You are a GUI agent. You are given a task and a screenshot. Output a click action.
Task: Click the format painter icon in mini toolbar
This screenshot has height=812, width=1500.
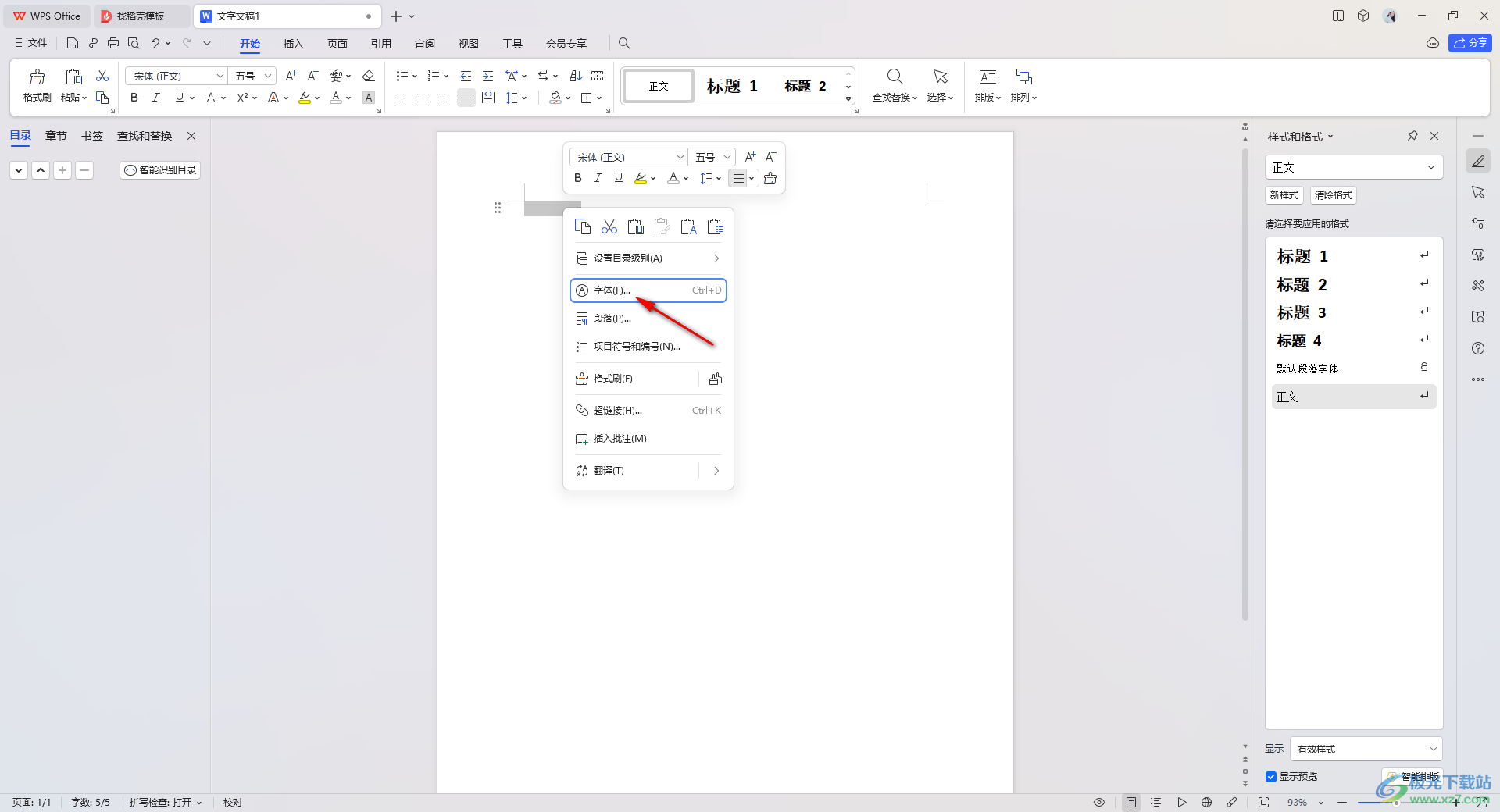click(770, 178)
